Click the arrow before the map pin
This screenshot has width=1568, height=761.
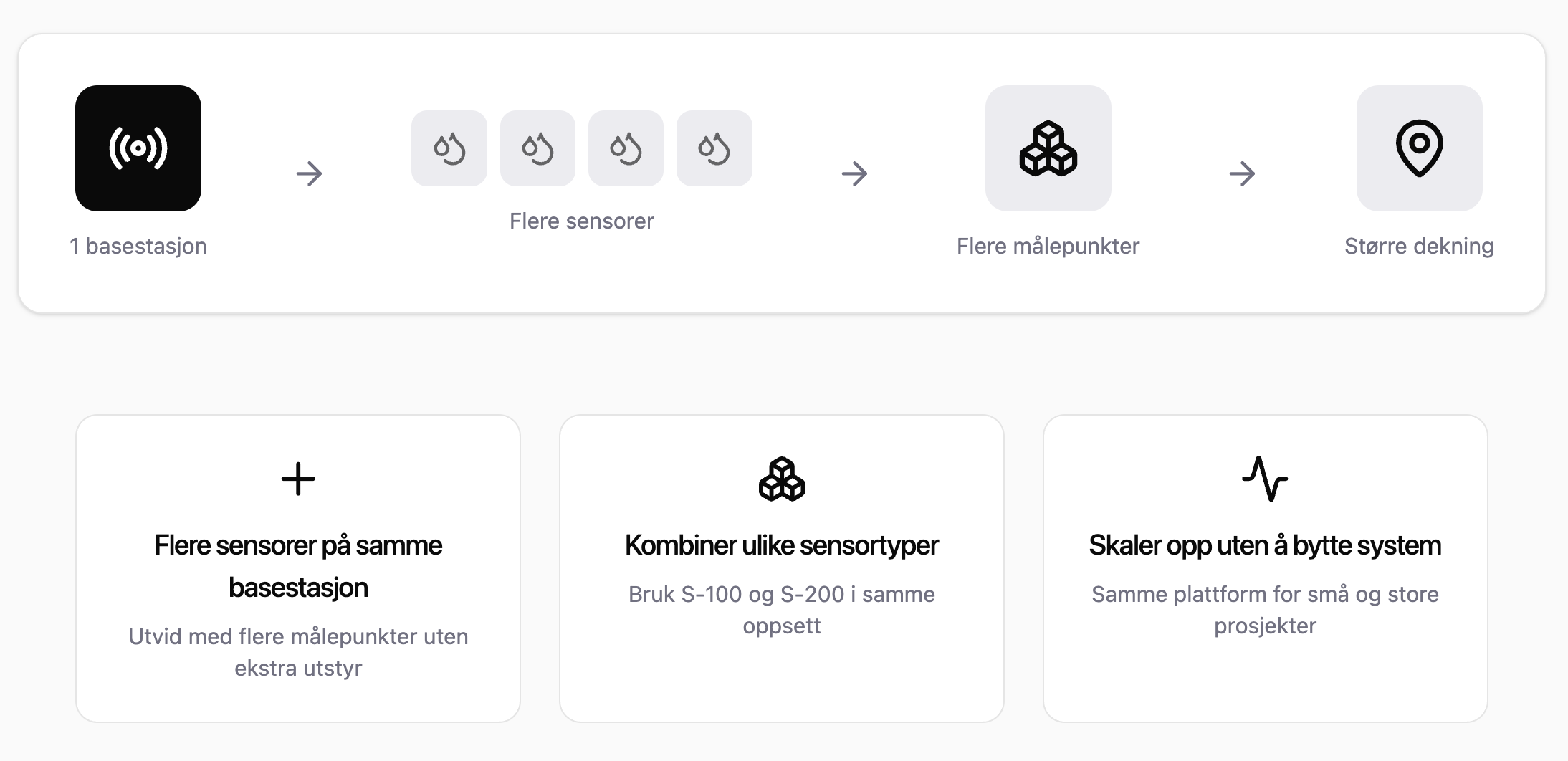pyautogui.click(x=1243, y=173)
